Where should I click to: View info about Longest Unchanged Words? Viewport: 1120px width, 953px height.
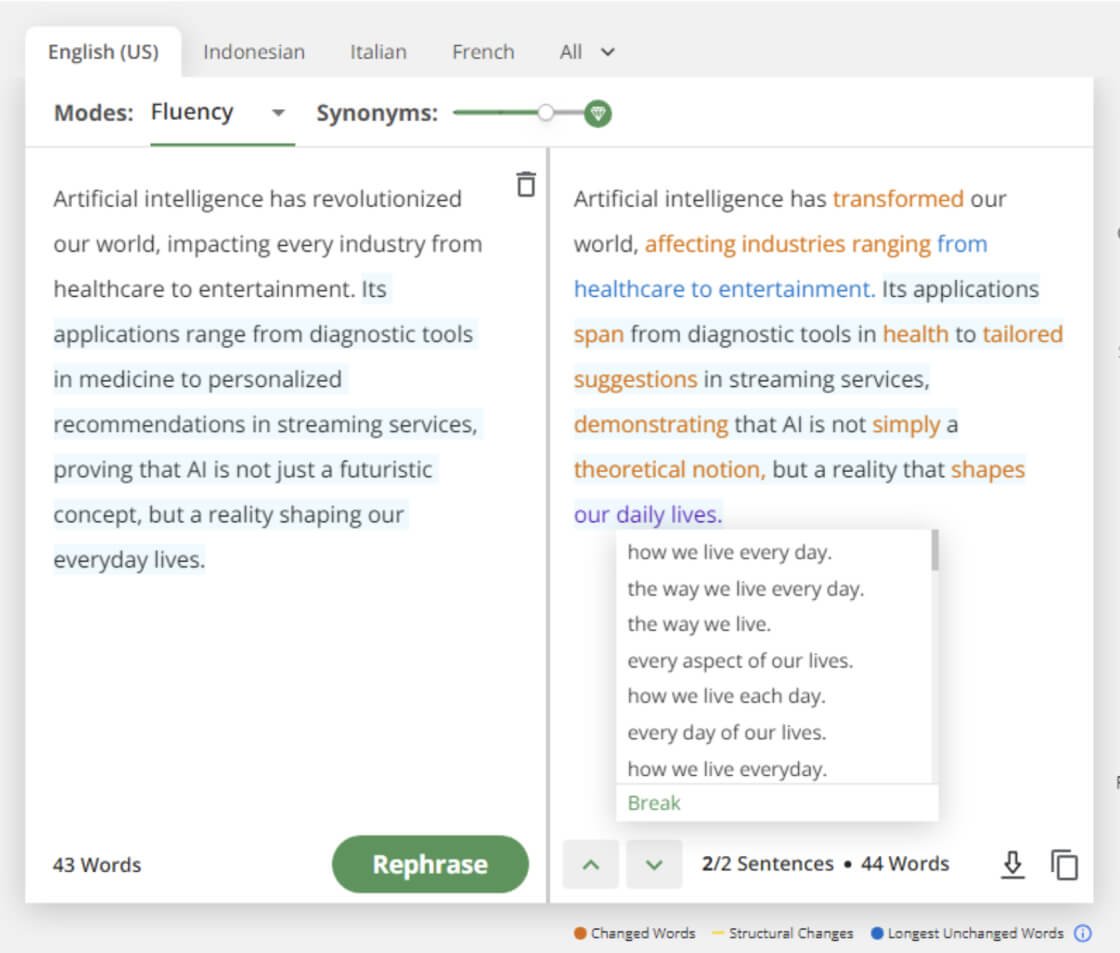click(1083, 933)
